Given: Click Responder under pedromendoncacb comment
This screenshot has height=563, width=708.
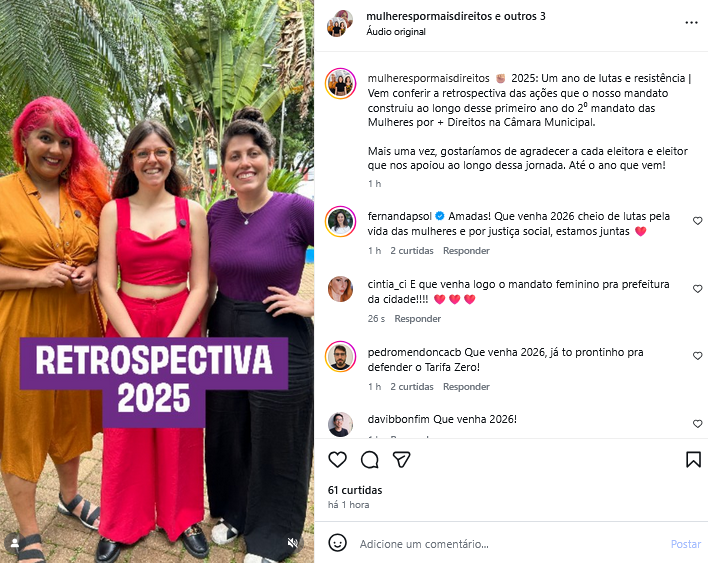Looking at the screenshot, I should tap(466, 387).
